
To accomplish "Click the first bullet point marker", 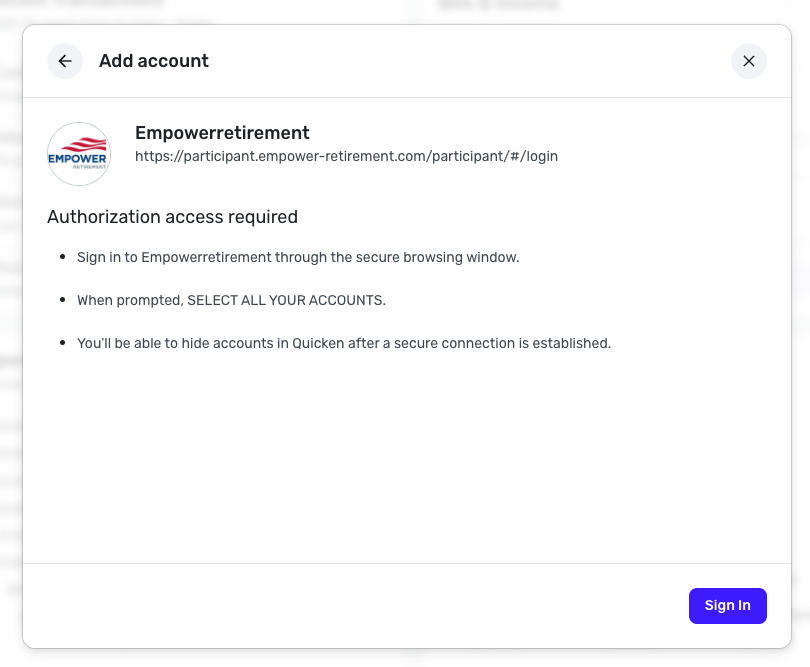I will click(62, 258).
